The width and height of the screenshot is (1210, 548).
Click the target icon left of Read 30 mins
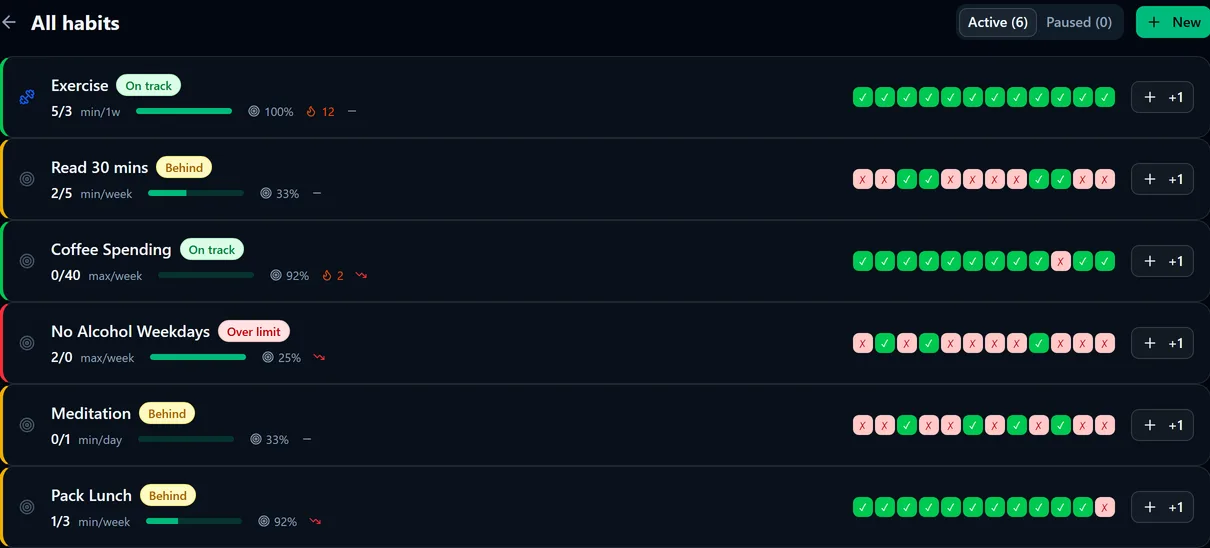click(x=27, y=179)
